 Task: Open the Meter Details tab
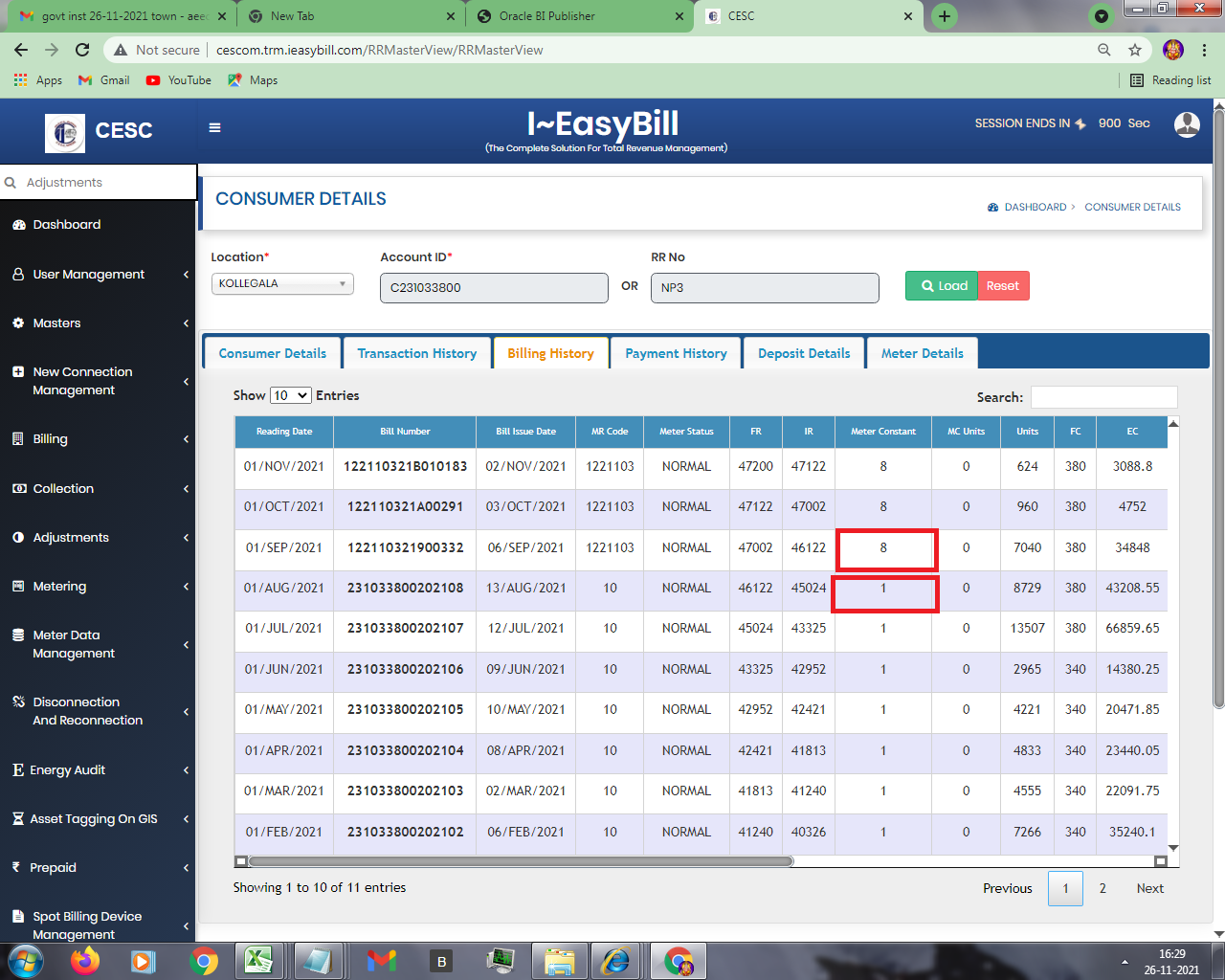tap(923, 353)
